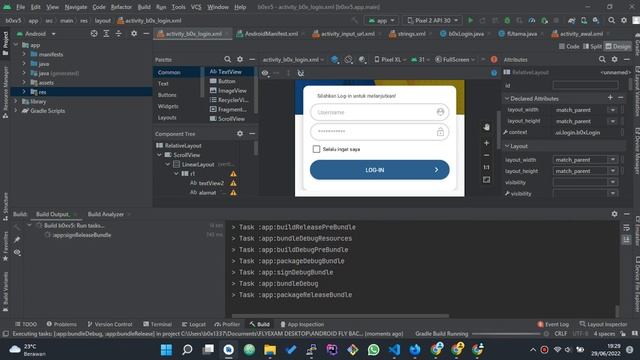The height and width of the screenshot is (360, 640).
Task: Set canvas zoom to 1:1
Action: point(486,167)
